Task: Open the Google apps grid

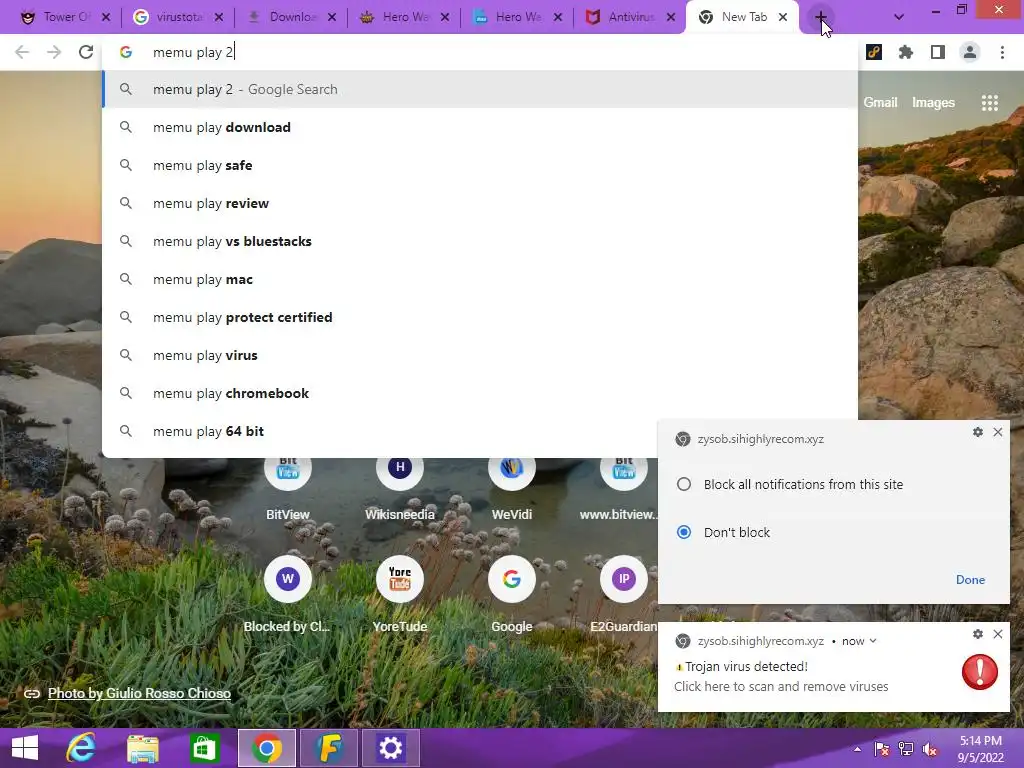Action: click(x=989, y=103)
